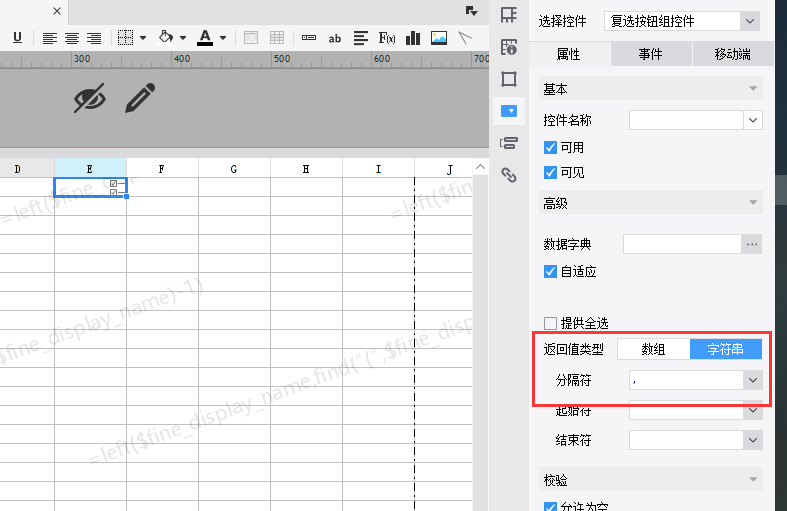Open widget settings side panel

pos(509,111)
